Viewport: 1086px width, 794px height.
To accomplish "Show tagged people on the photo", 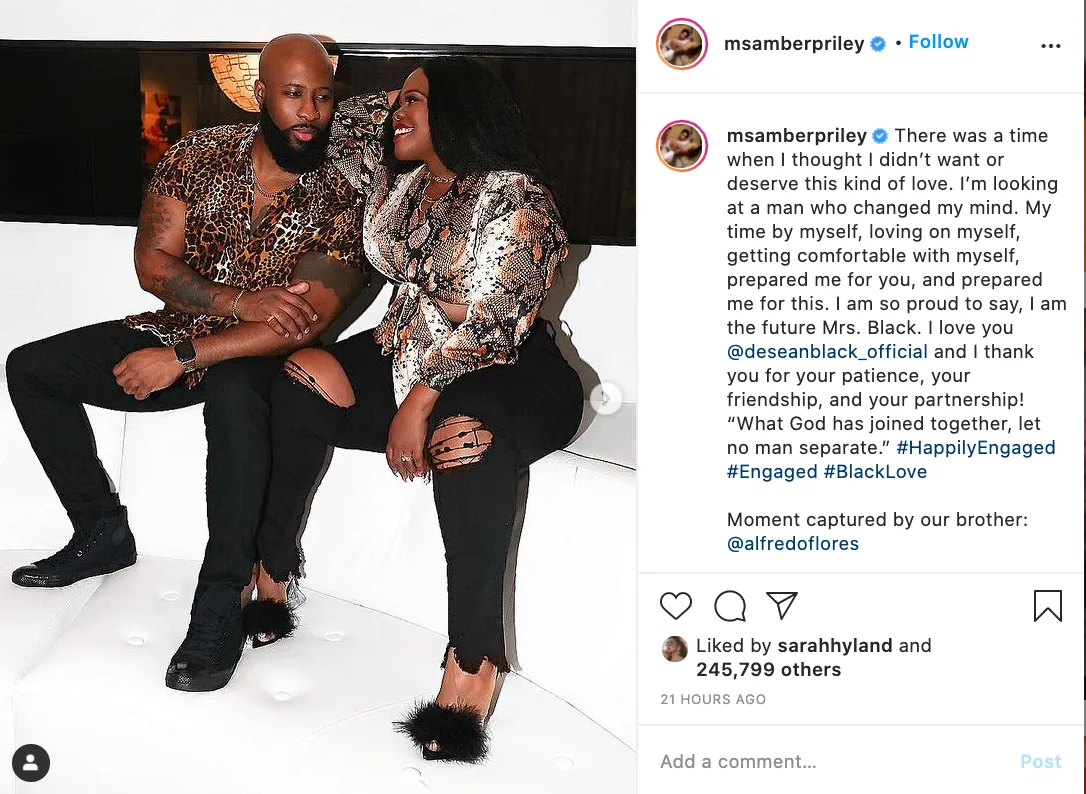I will [x=30, y=763].
